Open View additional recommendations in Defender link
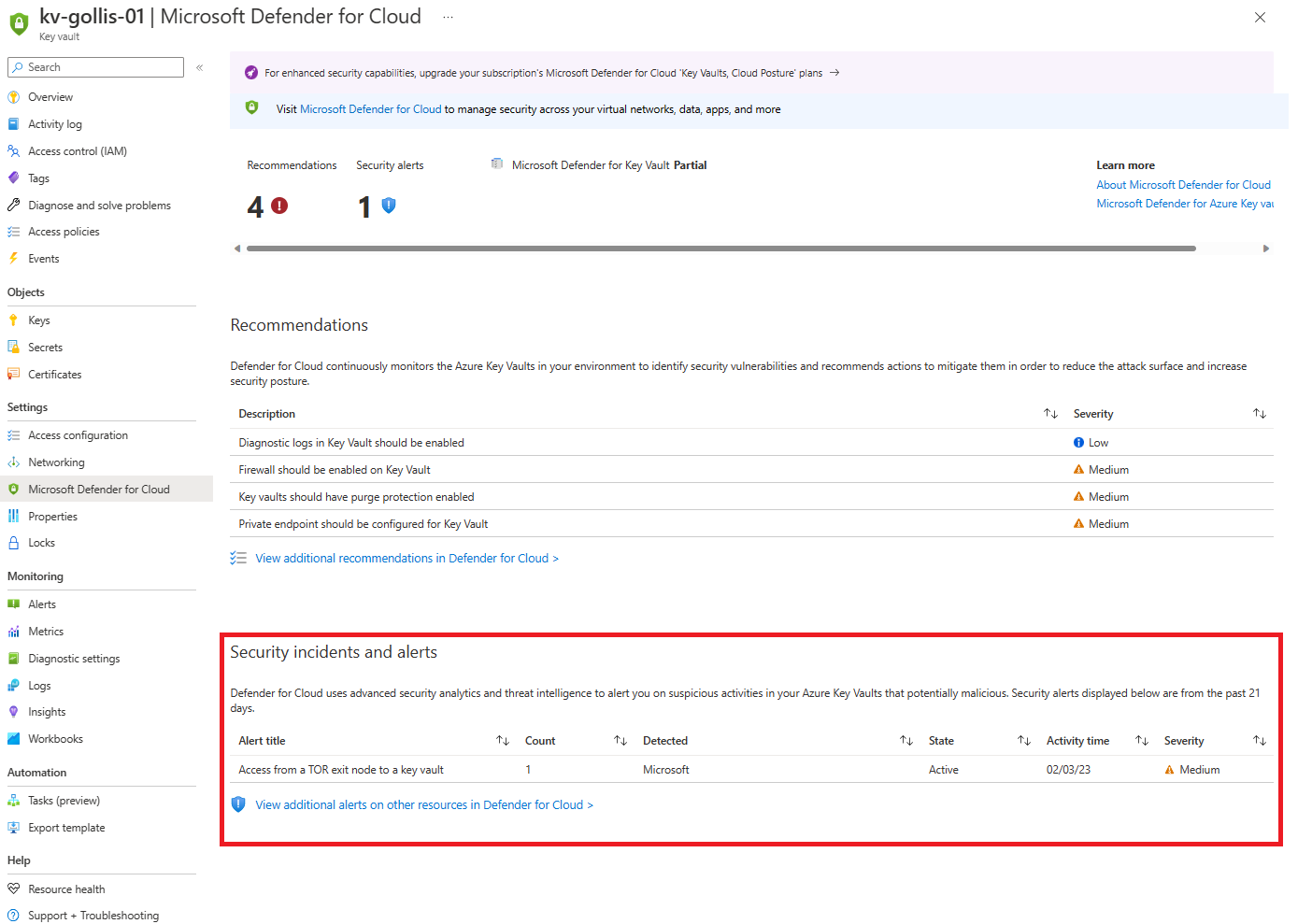Screen dimensions: 1312x924 [406, 559]
